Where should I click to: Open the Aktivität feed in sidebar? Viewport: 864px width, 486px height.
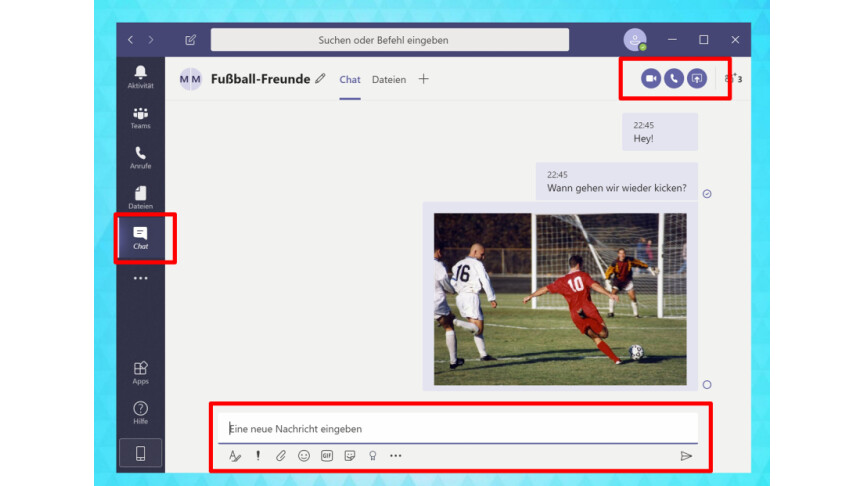click(x=140, y=77)
